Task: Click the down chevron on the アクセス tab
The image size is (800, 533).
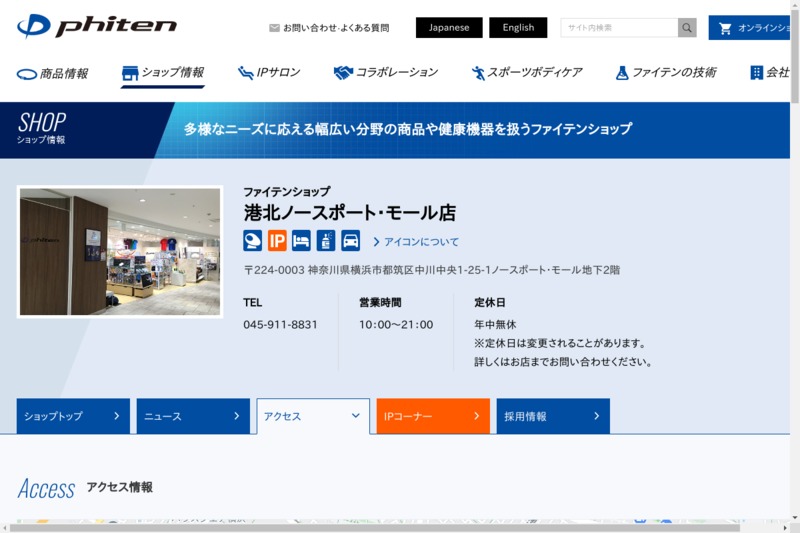Action: click(356, 416)
